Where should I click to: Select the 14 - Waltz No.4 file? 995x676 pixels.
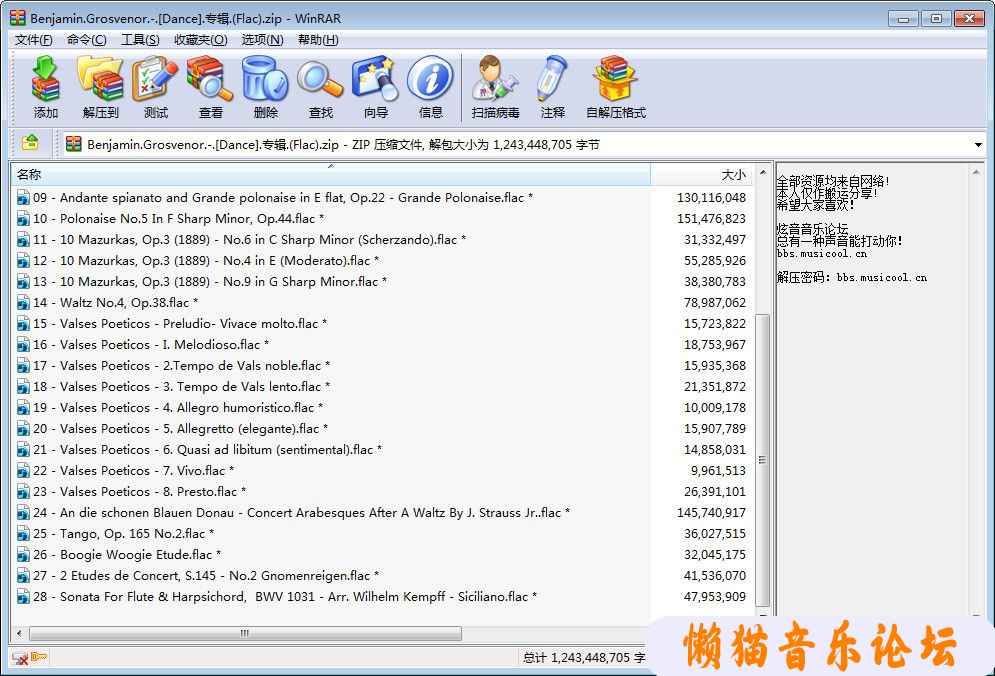click(115, 302)
